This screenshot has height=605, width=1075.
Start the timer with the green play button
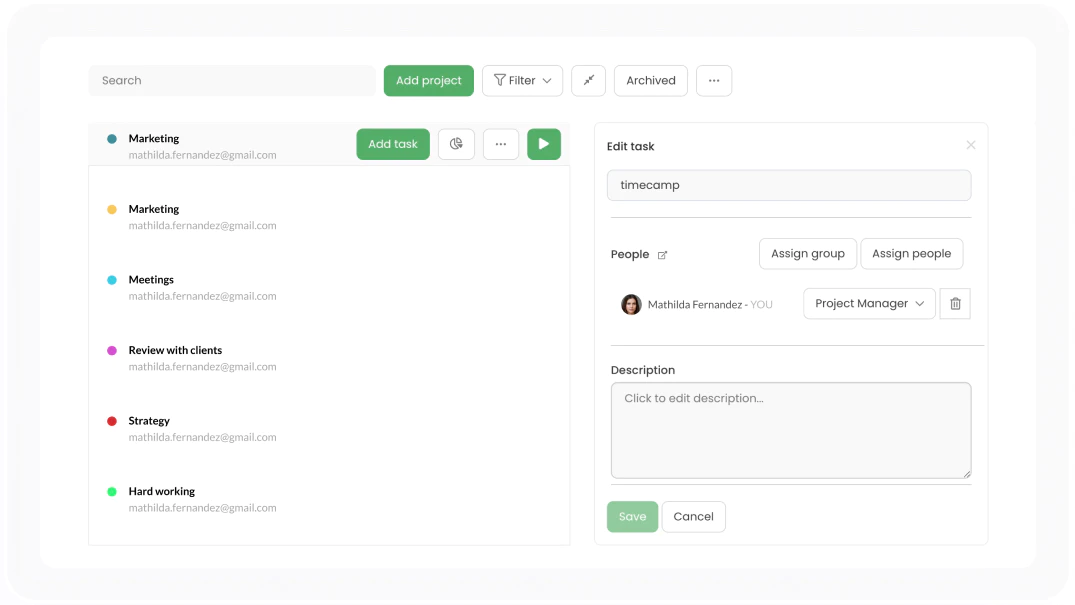pos(543,144)
